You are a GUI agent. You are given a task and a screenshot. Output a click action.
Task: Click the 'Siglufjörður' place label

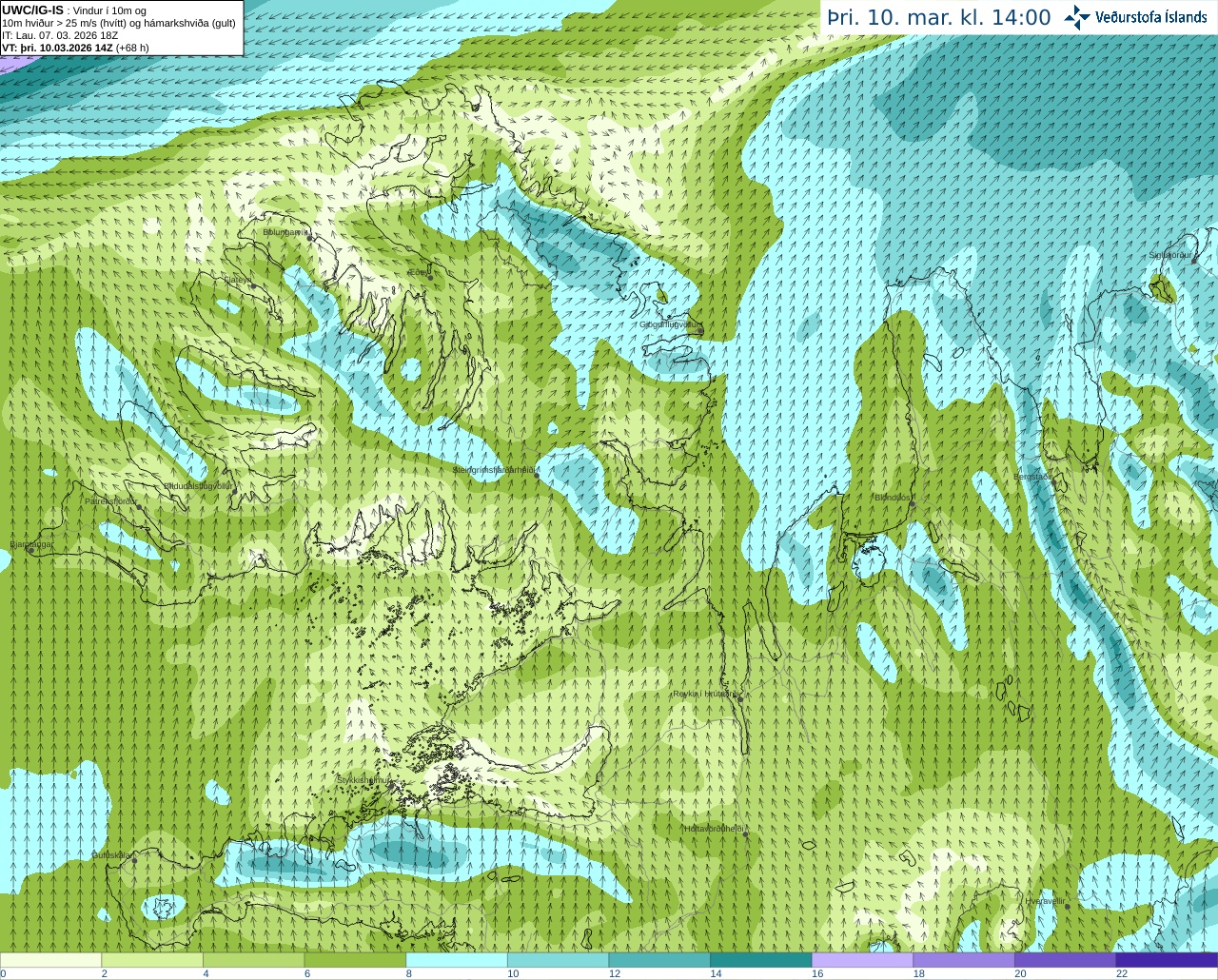[1169, 255]
